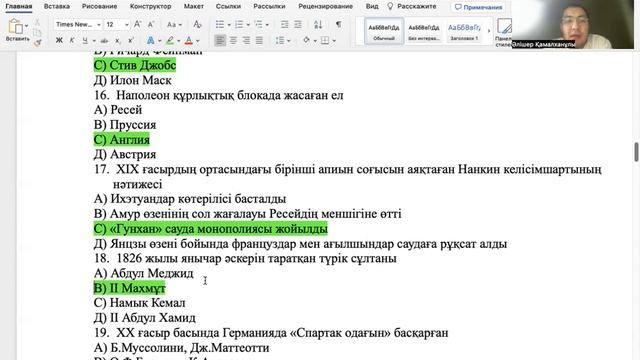Open the Styles Pane icon

[504, 27]
